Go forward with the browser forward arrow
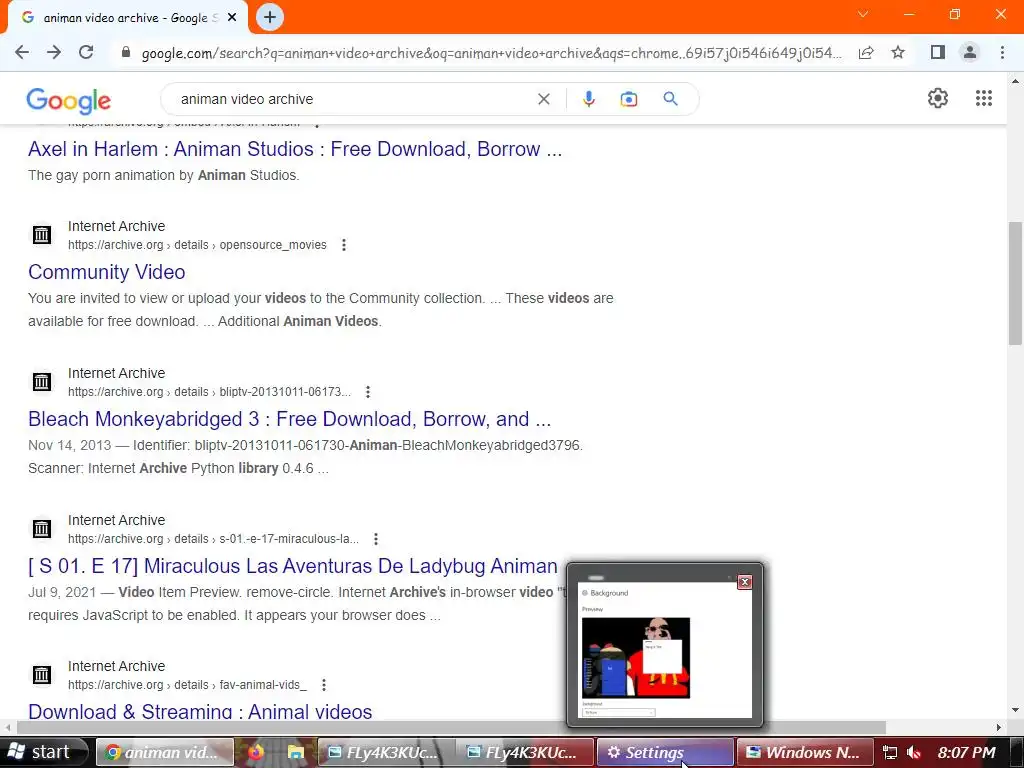The width and height of the screenshot is (1024, 768). (54, 52)
